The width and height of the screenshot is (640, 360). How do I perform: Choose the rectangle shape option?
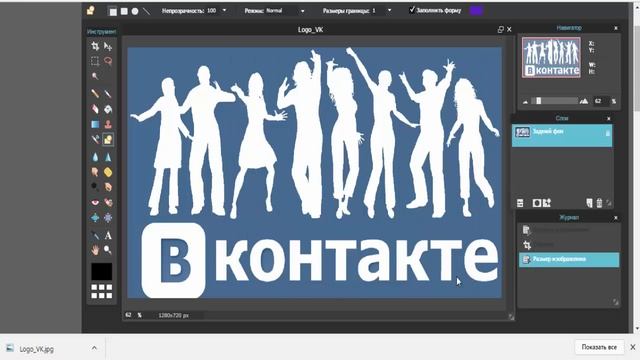click(x=113, y=11)
